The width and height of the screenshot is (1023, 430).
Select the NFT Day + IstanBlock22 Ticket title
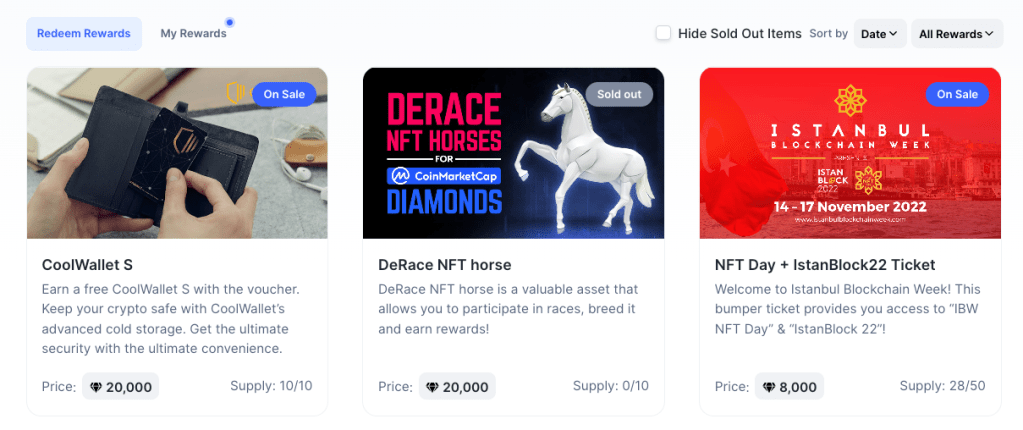(x=825, y=265)
